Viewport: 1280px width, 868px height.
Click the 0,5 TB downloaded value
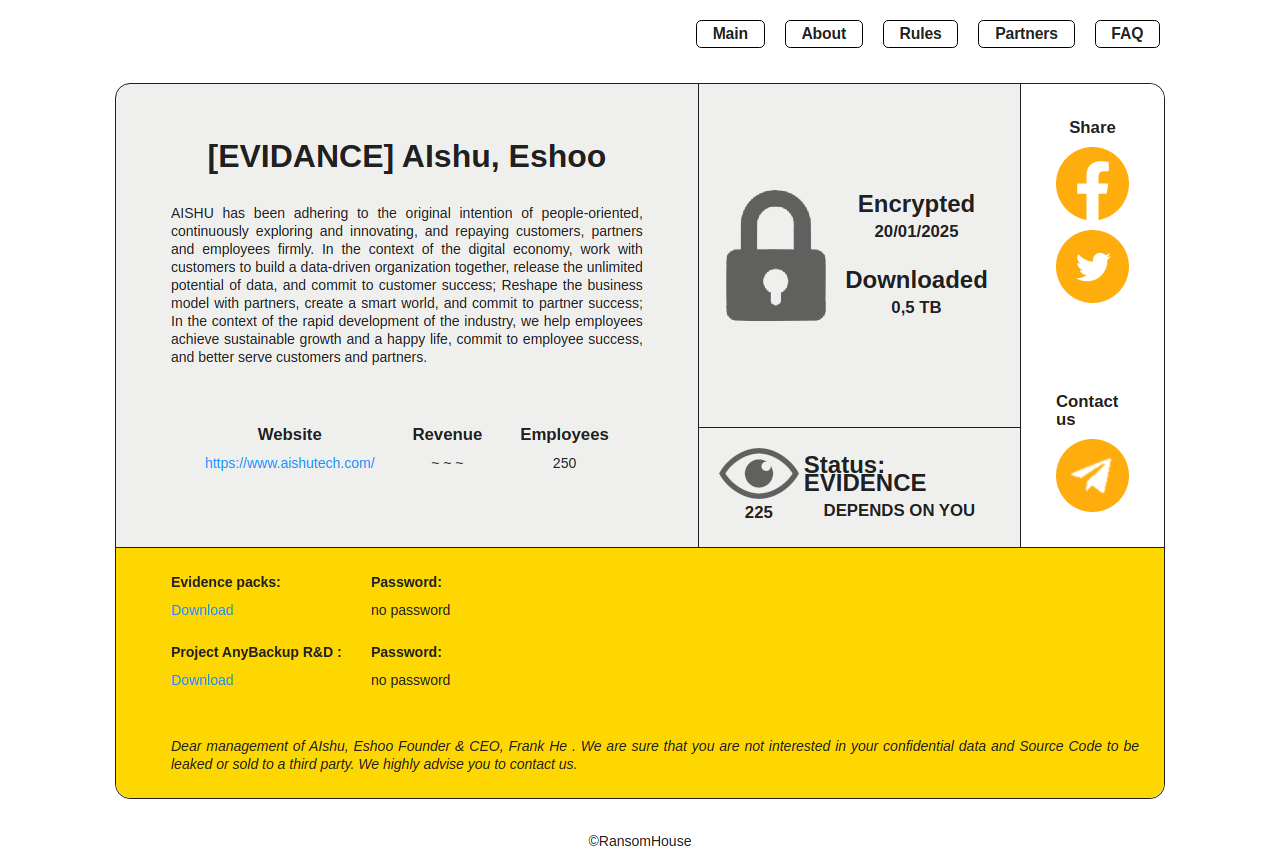[916, 308]
